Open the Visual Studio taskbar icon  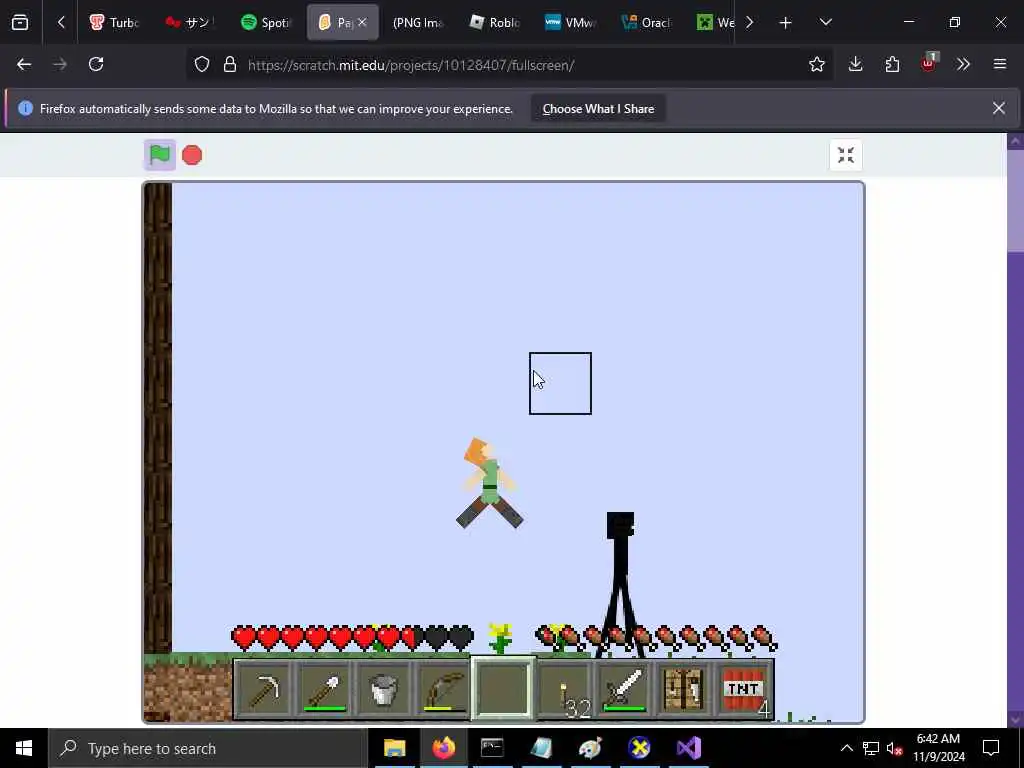[x=689, y=748]
